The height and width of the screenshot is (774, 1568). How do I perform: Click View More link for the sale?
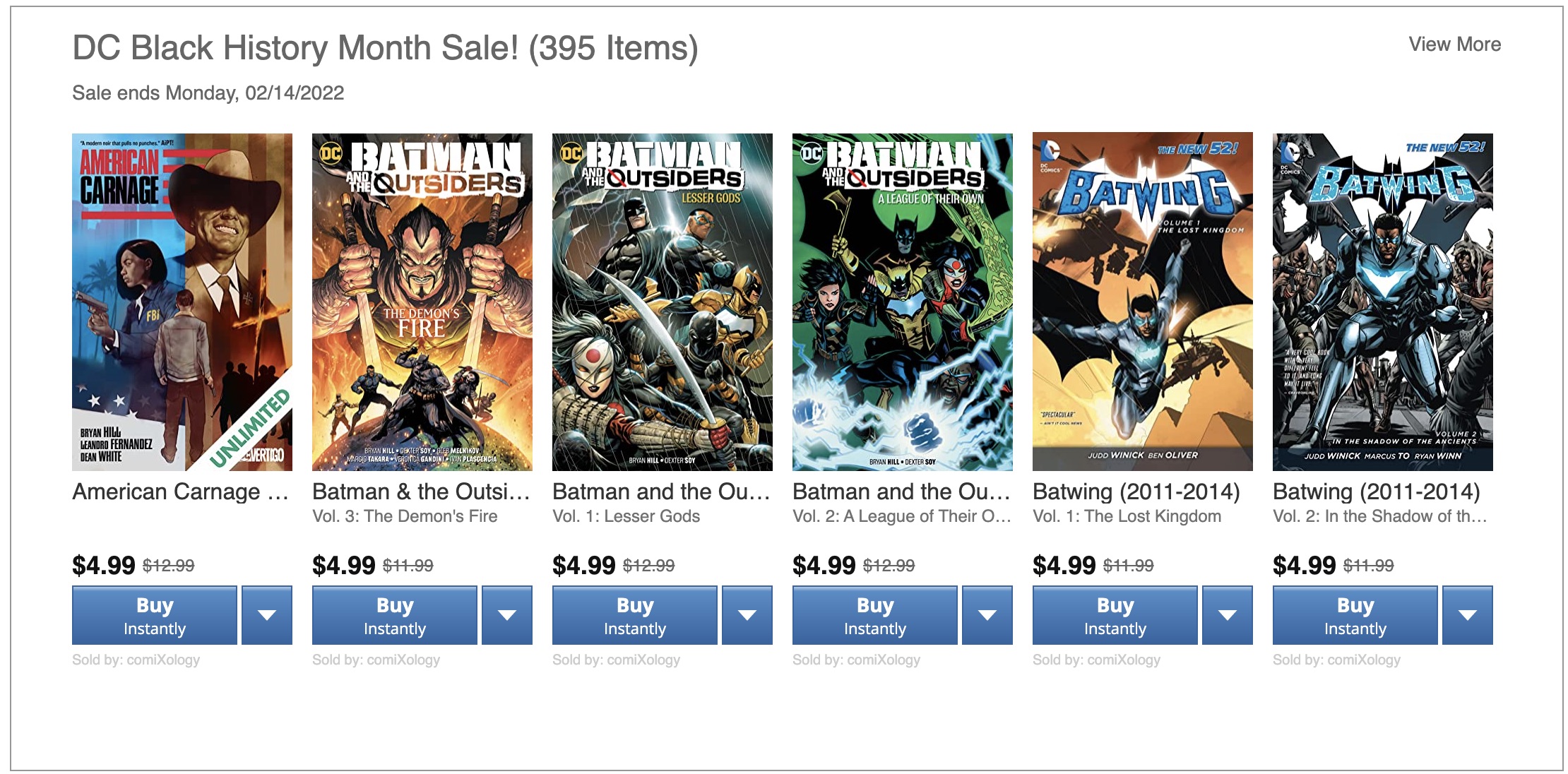(x=1454, y=44)
